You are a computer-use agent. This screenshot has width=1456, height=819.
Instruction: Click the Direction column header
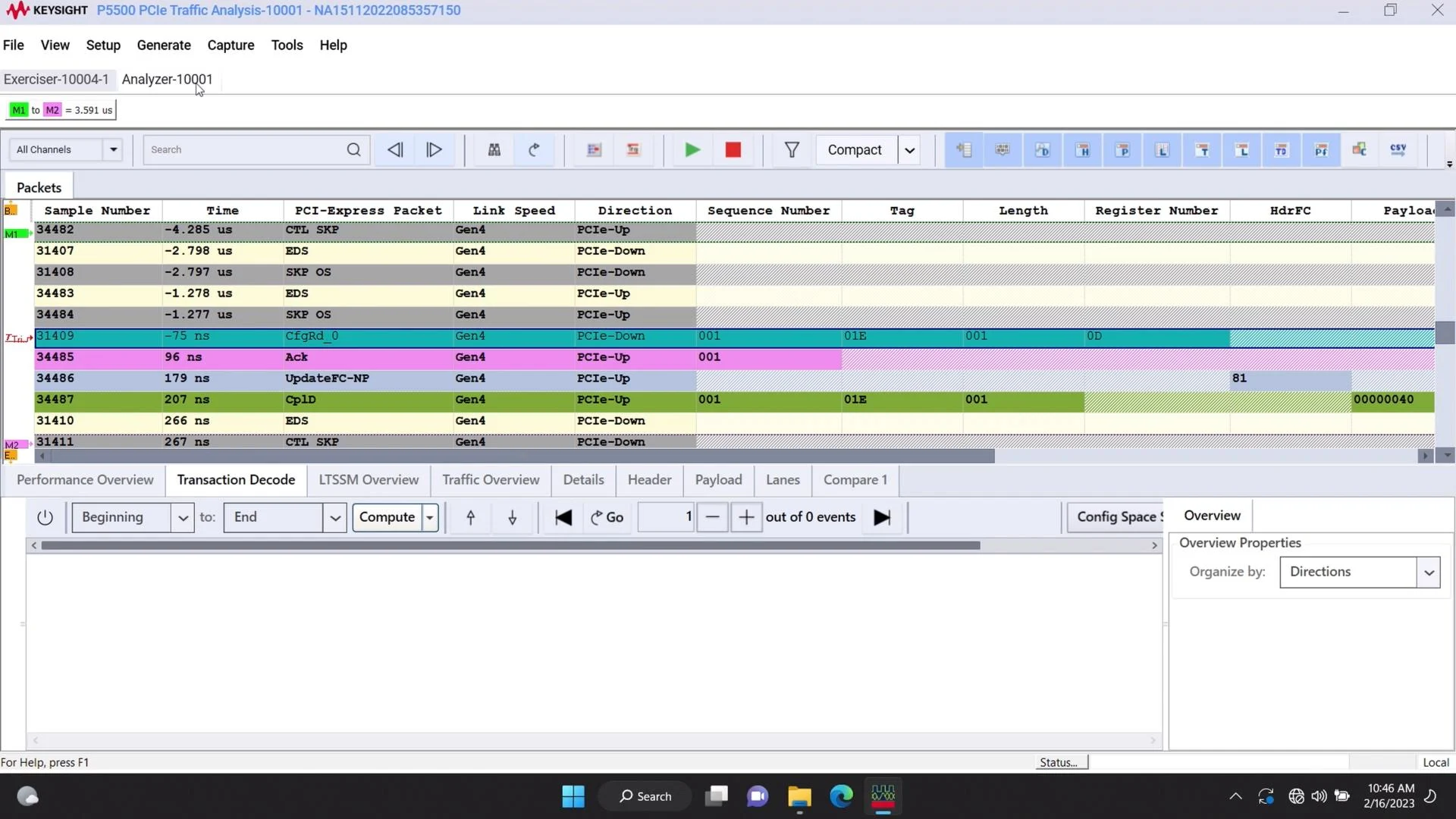point(635,210)
